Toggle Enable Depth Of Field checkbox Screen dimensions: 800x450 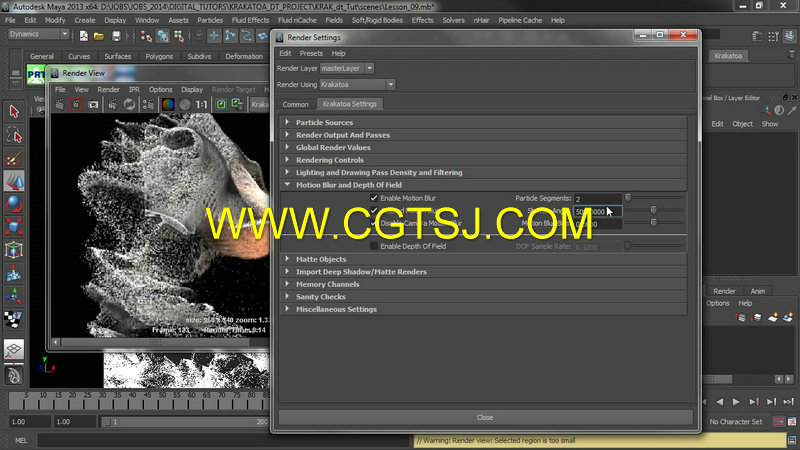[374, 246]
